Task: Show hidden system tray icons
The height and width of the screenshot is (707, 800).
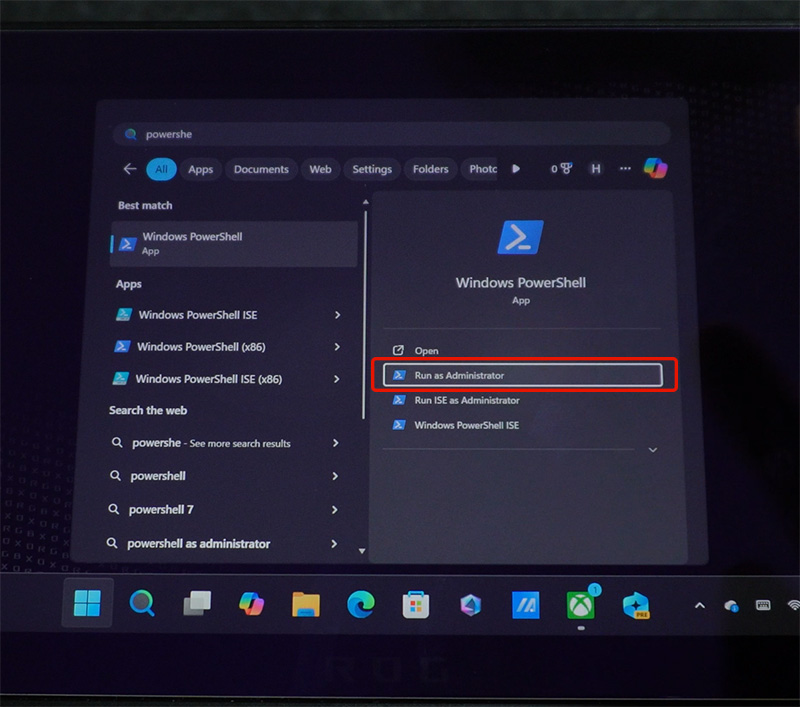Action: [x=700, y=605]
